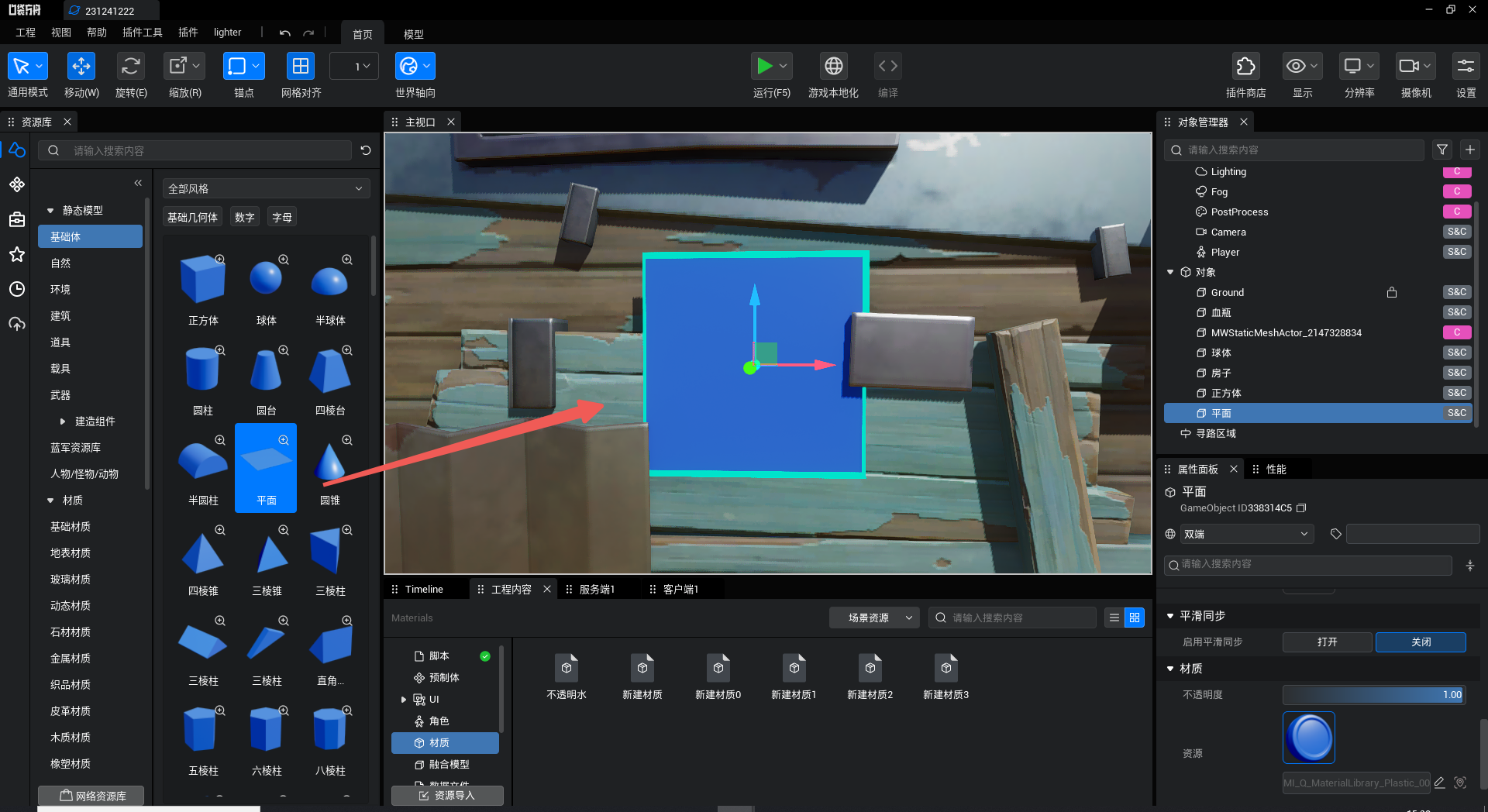Click the 世界轴向 world axis icon

tap(408, 67)
